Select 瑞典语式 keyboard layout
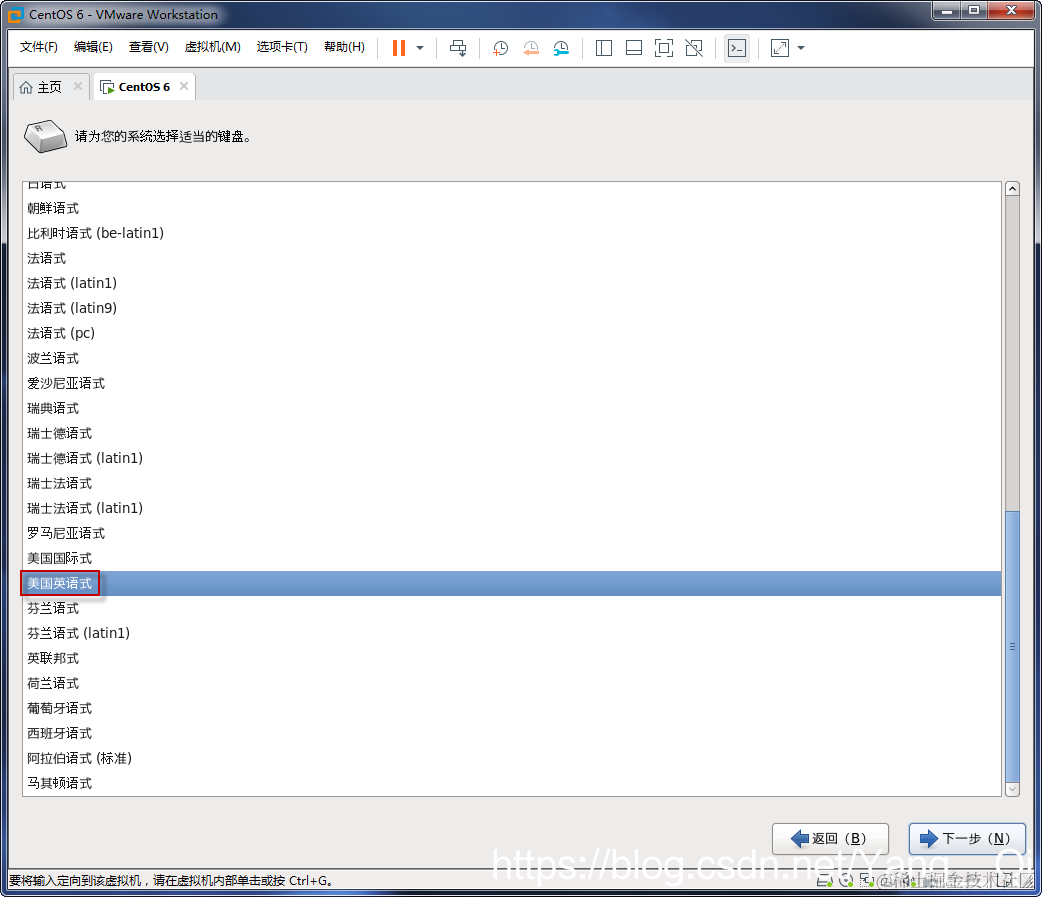This screenshot has width=1042, height=897. 512,409
